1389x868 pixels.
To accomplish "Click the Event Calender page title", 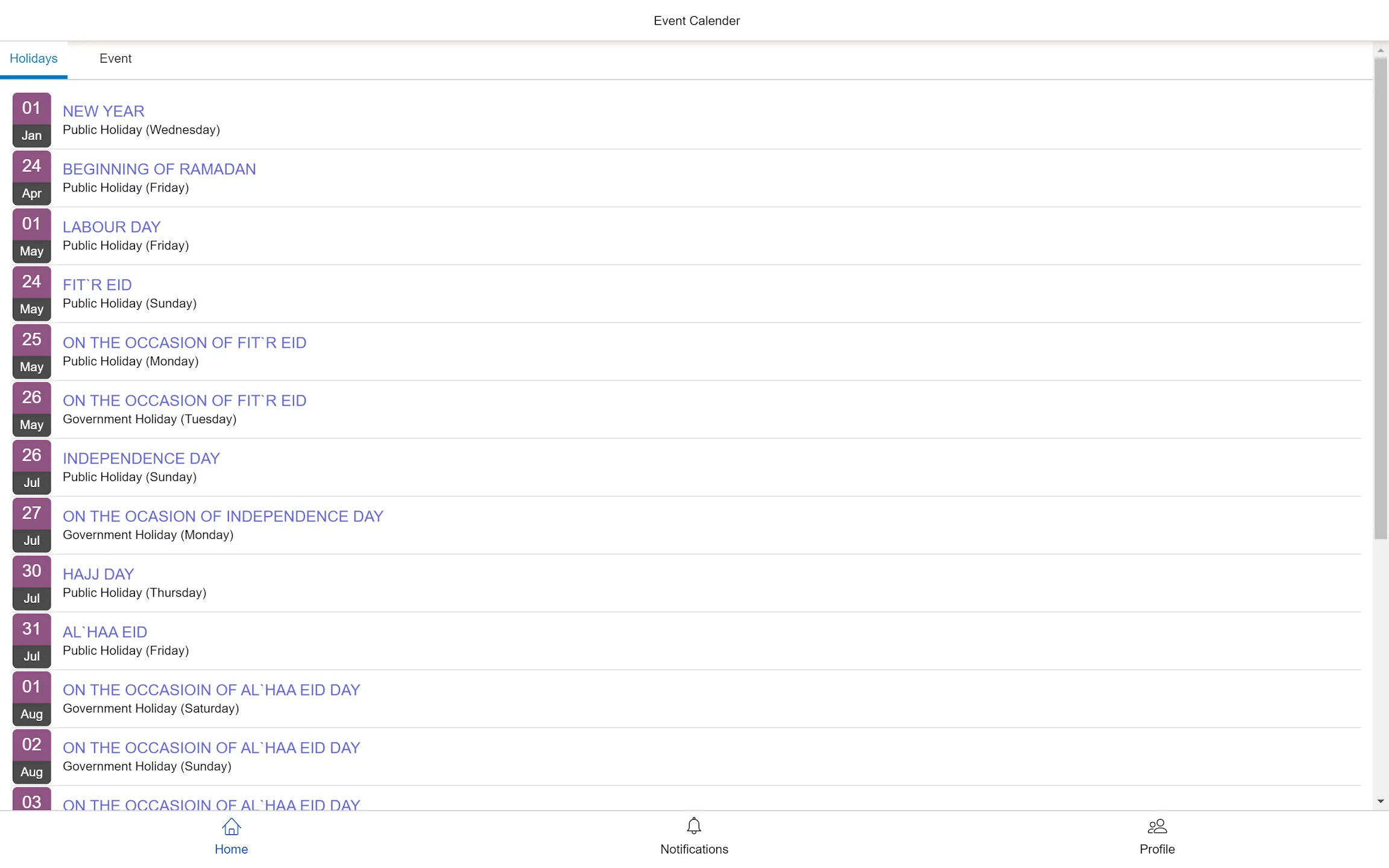I will point(696,21).
